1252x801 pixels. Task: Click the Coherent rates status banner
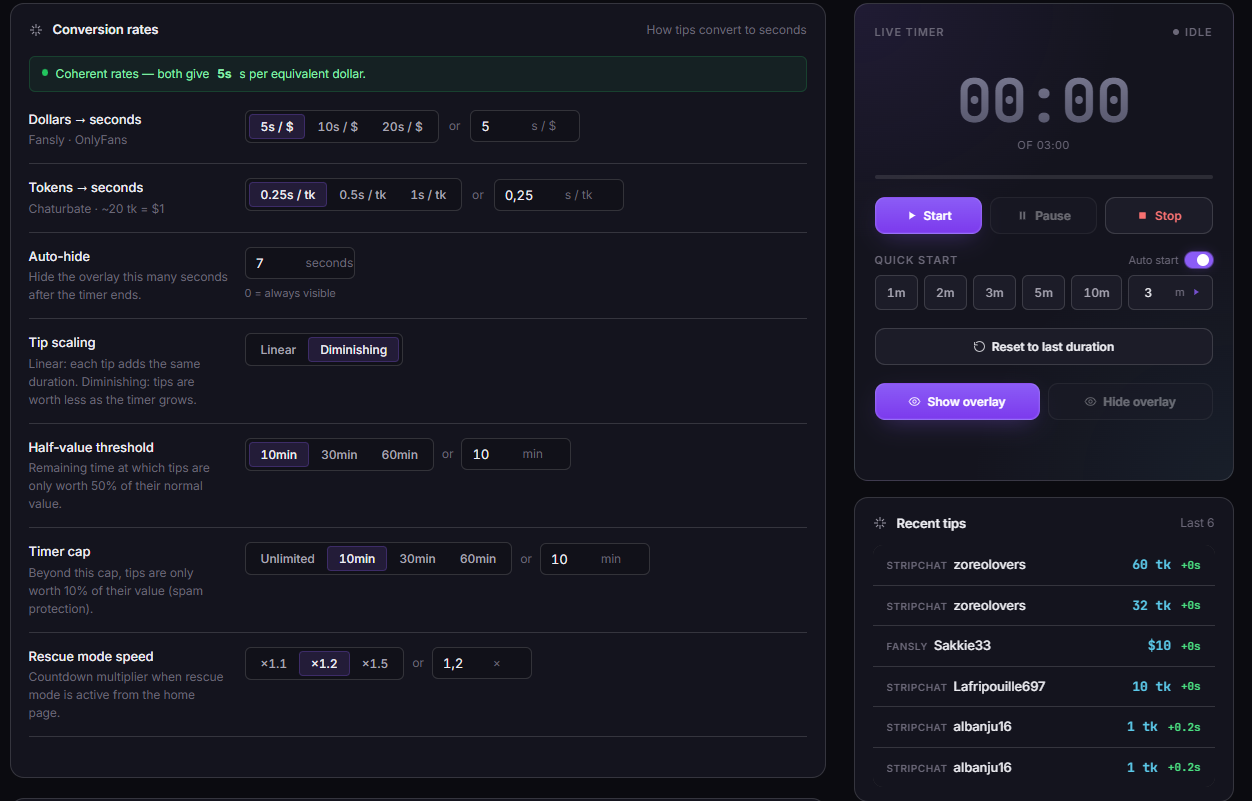(x=418, y=74)
